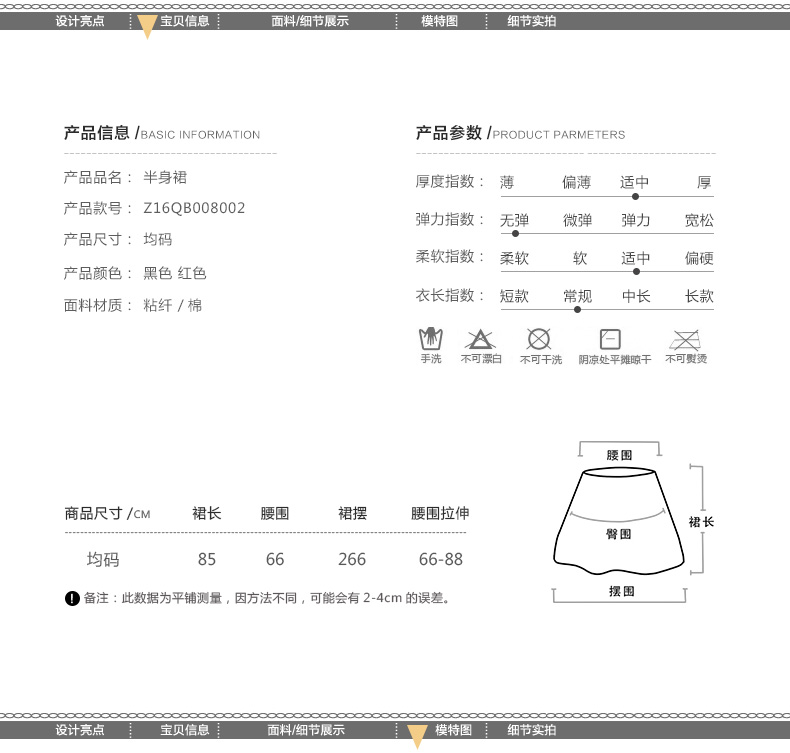The width and height of the screenshot is (790, 753).
Task: Click the fabric value 粘纤 / 棉
Action: tap(172, 305)
